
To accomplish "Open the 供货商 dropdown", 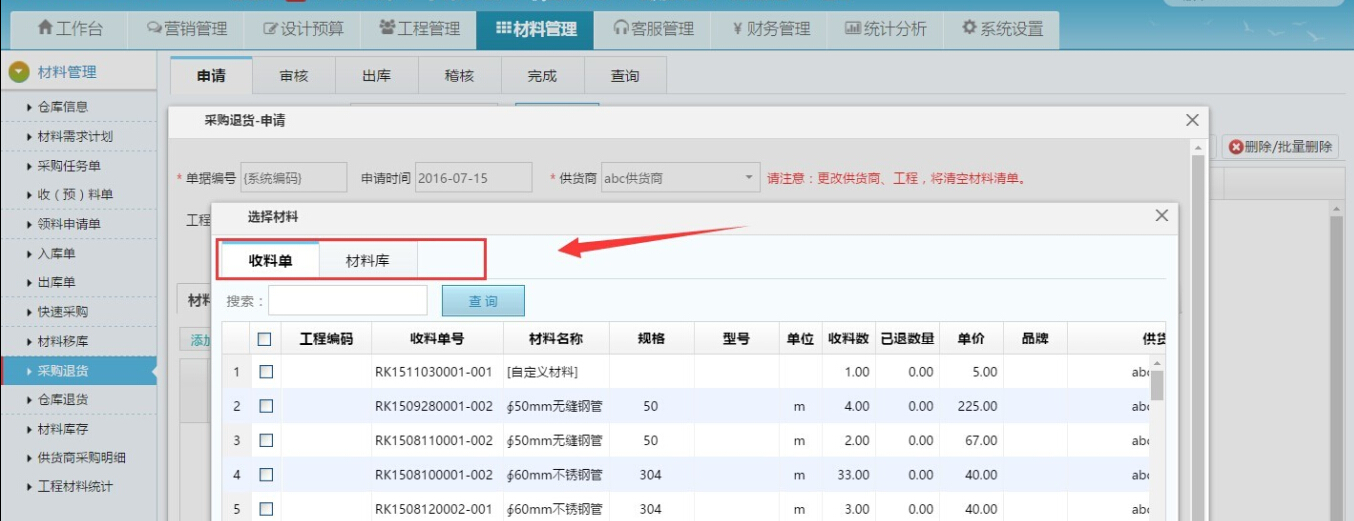I will tap(680, 178).
